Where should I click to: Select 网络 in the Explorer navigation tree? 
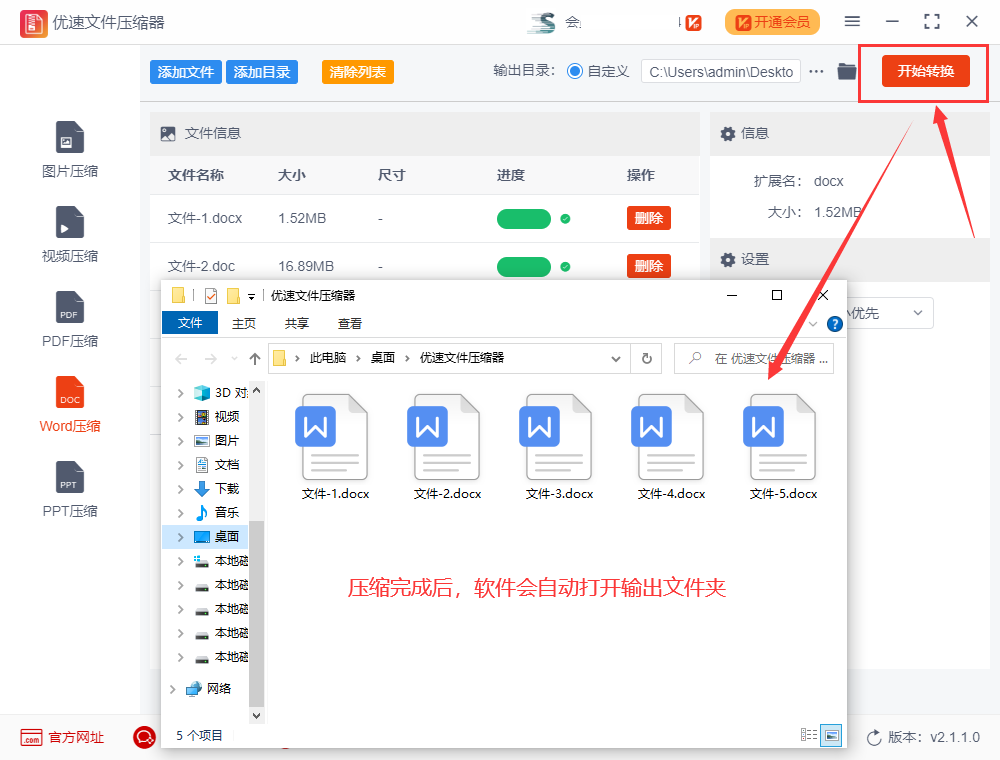(218, 689)
